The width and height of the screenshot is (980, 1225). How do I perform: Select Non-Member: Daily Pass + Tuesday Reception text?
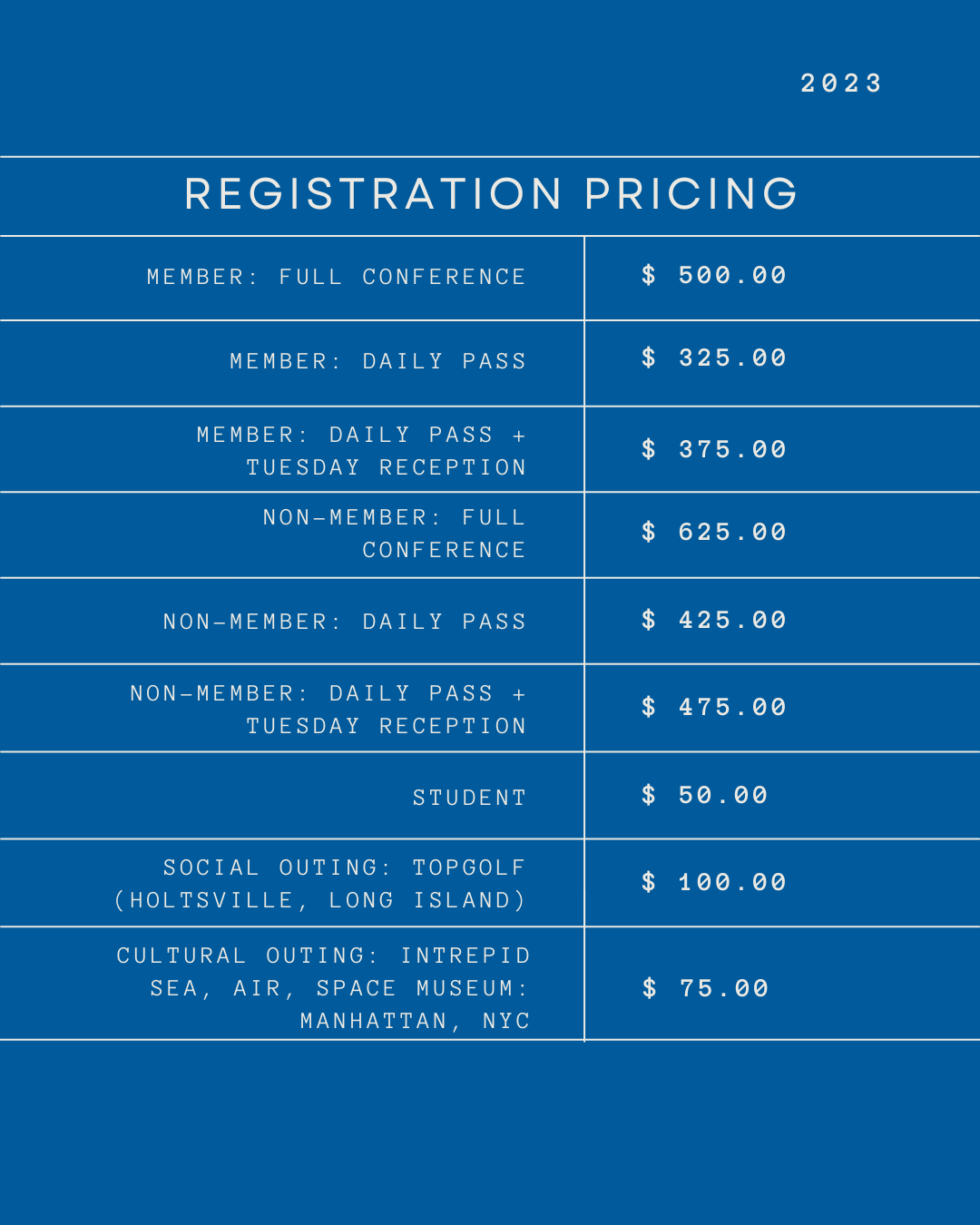[328, 710]
